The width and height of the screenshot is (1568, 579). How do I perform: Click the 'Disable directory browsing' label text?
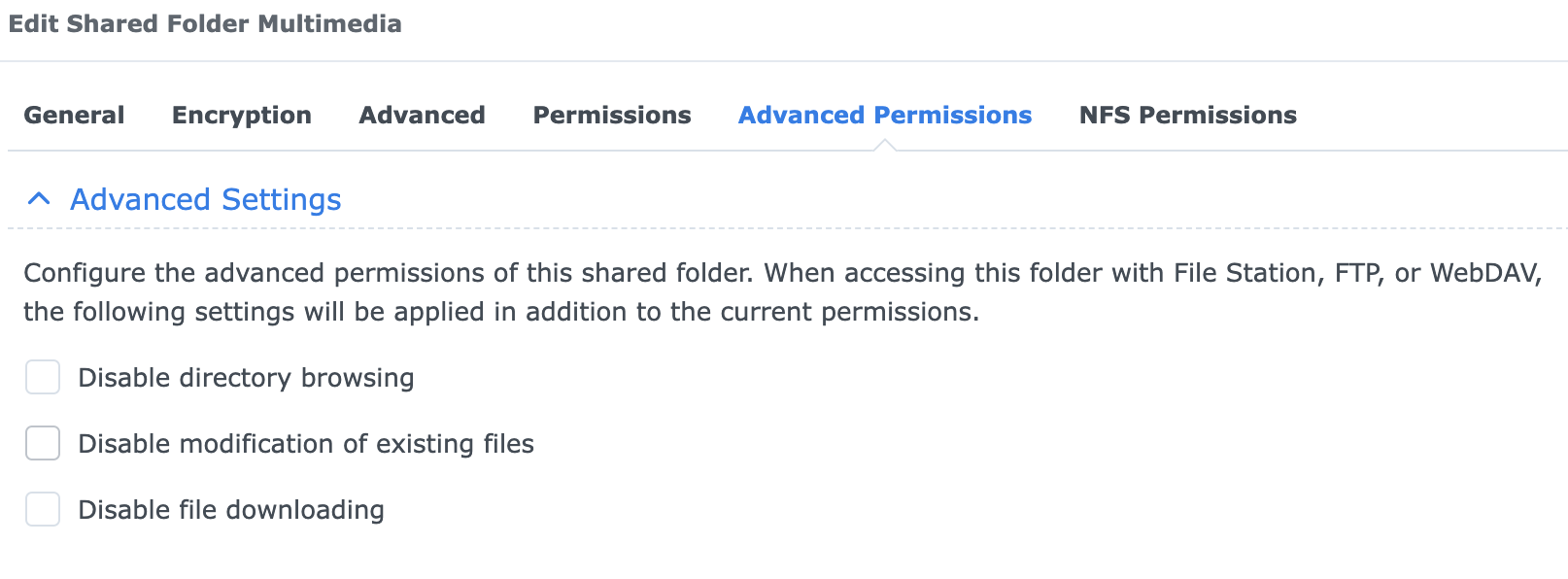click(x=246, y=377)
